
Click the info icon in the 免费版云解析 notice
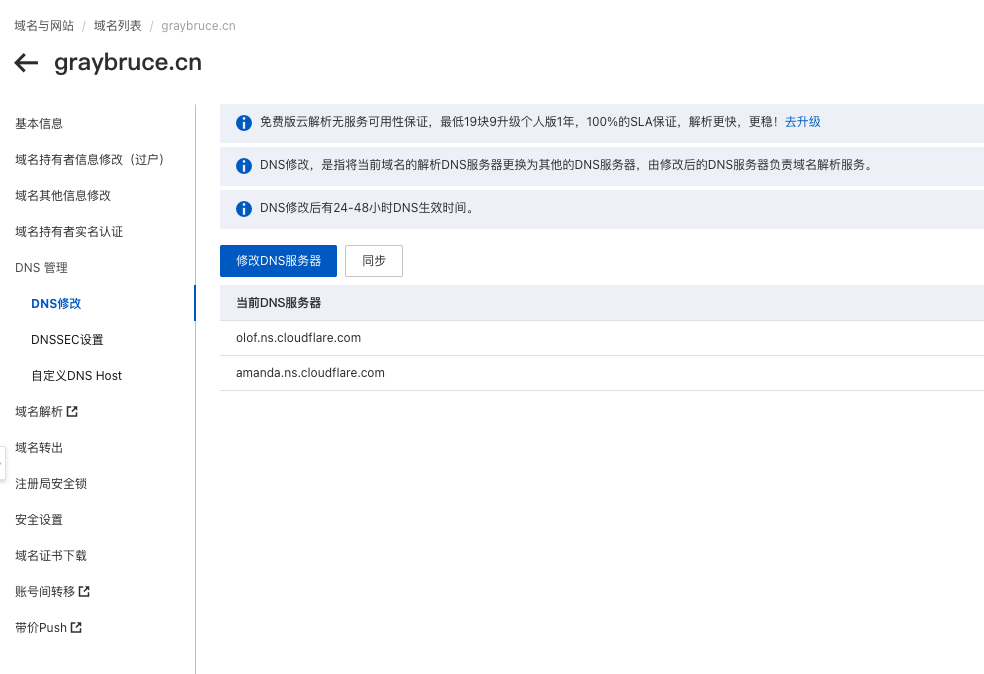tap(243, 122)
